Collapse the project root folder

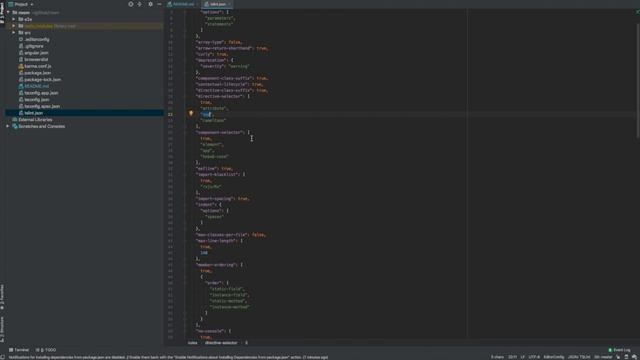[x=8, y=13]
